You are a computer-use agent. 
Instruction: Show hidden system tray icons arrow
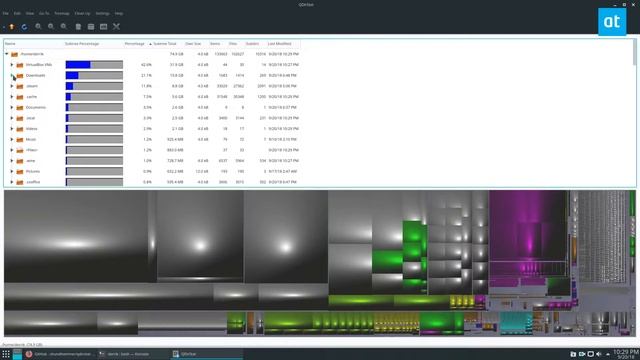(608, 354)
